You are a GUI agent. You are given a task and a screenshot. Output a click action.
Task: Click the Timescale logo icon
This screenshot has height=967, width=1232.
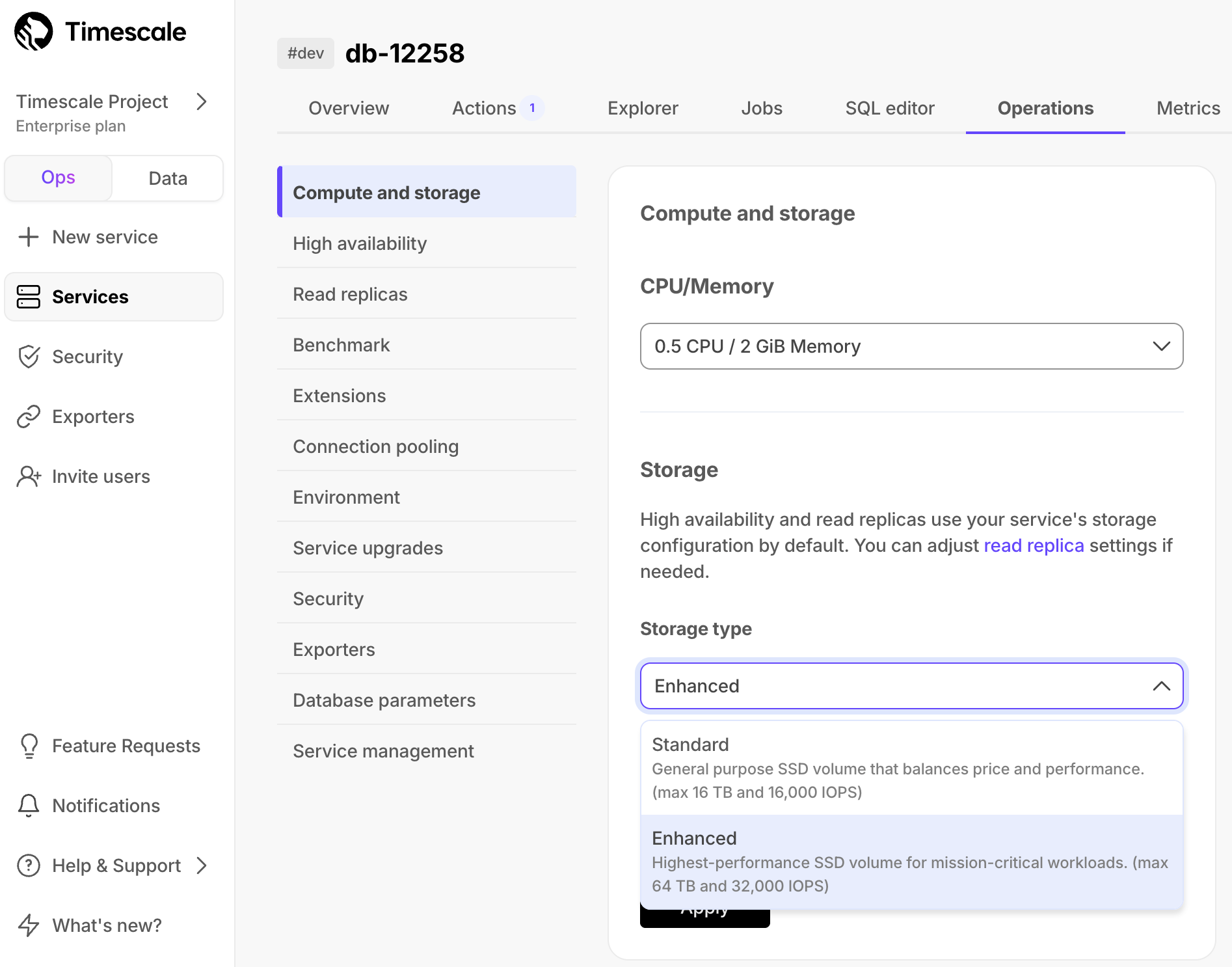[x=33, y=31]
